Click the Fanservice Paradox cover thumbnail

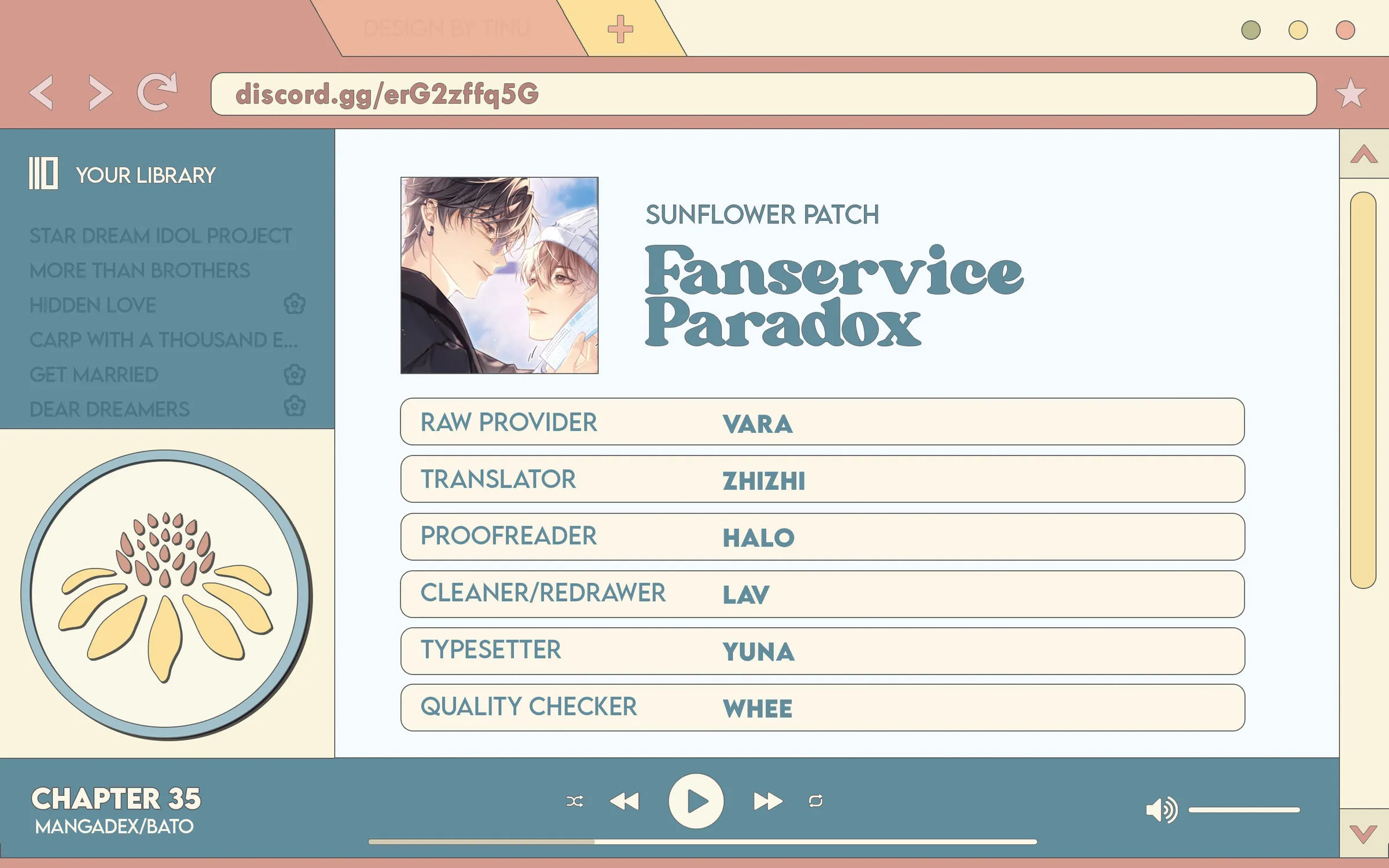(499, 275)
